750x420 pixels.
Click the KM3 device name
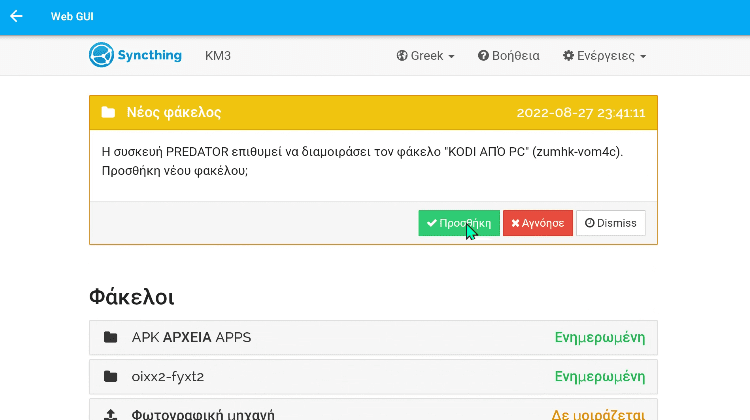point(218,56)
